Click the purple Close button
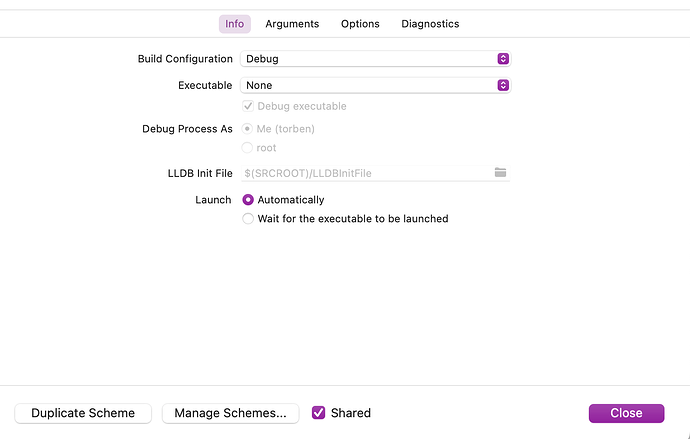 point(626,413)
